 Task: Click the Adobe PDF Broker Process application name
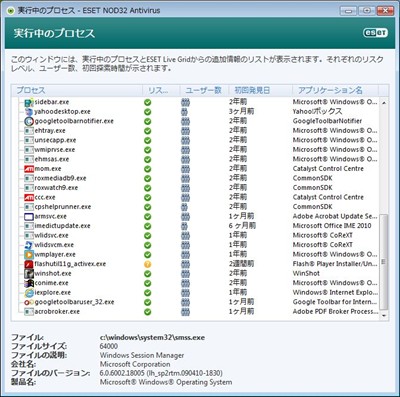coord(336,312)
